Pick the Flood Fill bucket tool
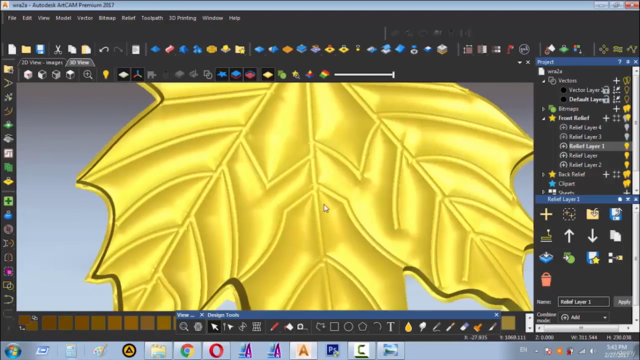This screenshot has width=640, height=360. click(x=289, y=327)
